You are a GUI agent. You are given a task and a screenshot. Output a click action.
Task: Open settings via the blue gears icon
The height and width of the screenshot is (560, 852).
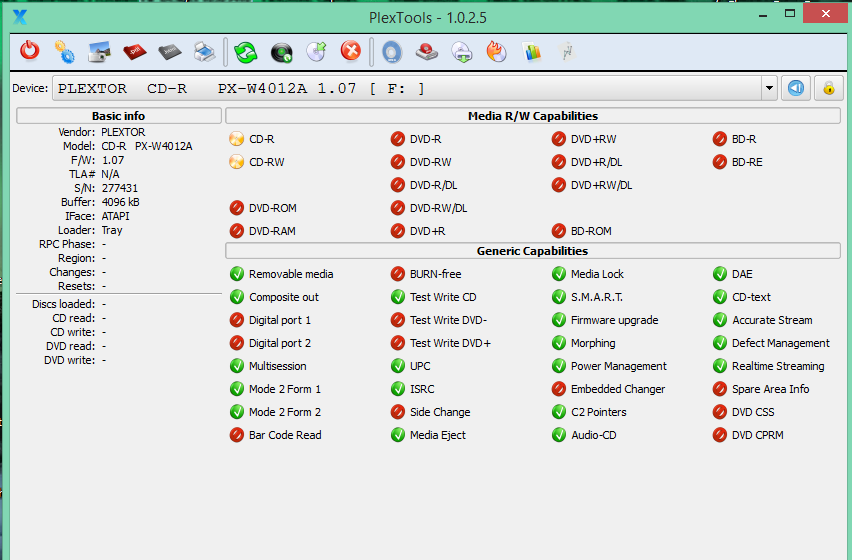coord(65,52)
